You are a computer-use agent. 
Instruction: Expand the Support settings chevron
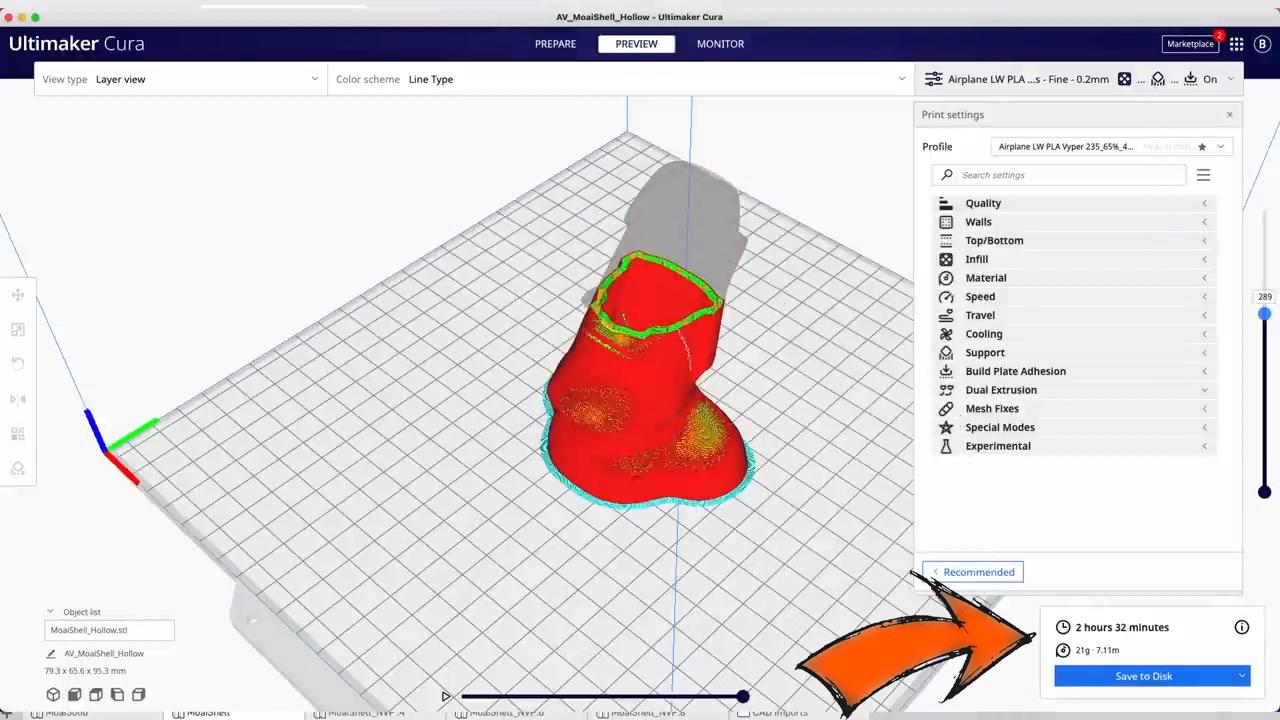(x=1204, y=352)
